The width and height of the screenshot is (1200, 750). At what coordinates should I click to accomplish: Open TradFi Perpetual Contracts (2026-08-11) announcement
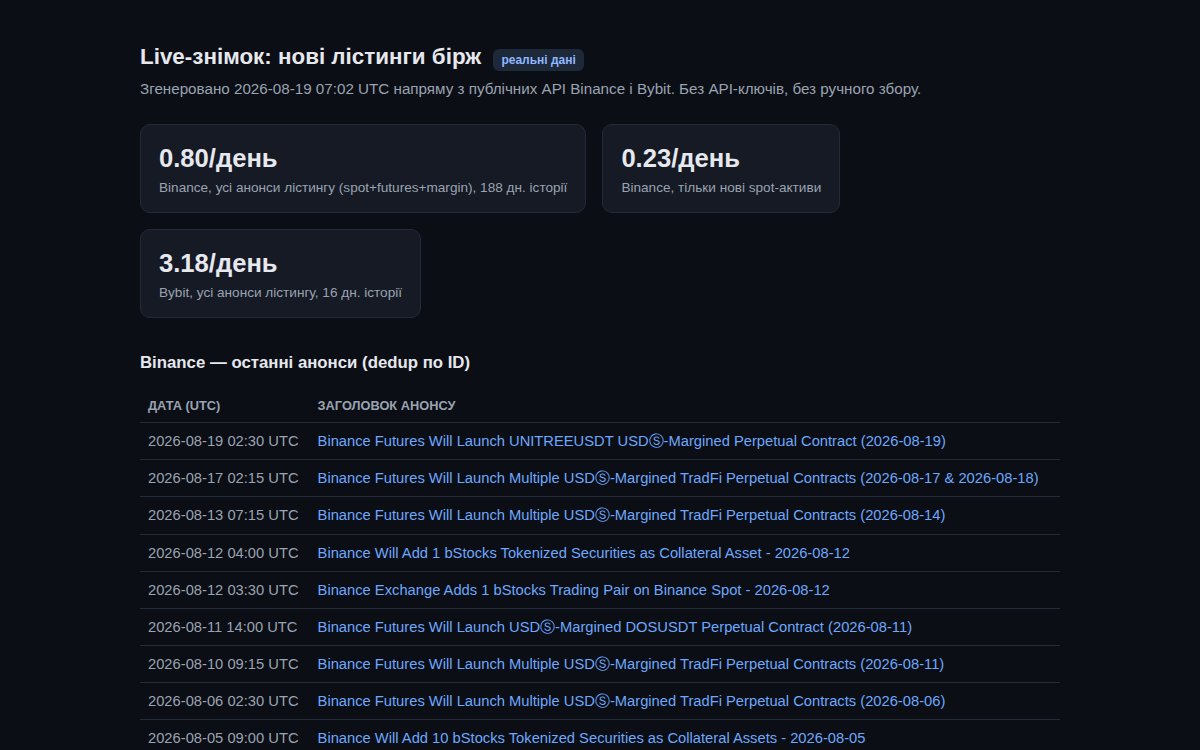[x=631, y=664]
